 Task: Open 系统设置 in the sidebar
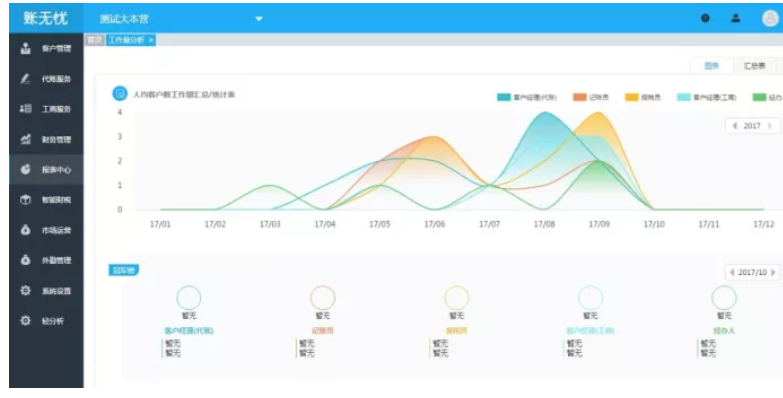coord(46,291)
